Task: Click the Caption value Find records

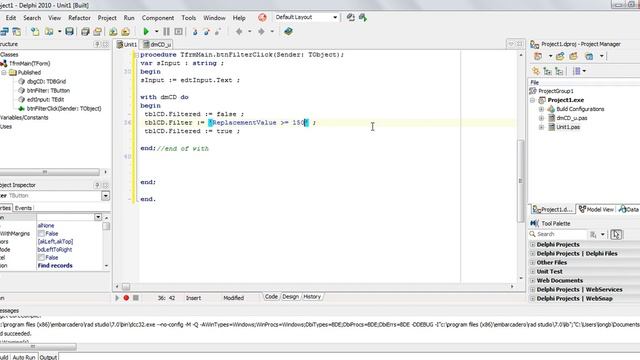Action: (x=55, y=266)
